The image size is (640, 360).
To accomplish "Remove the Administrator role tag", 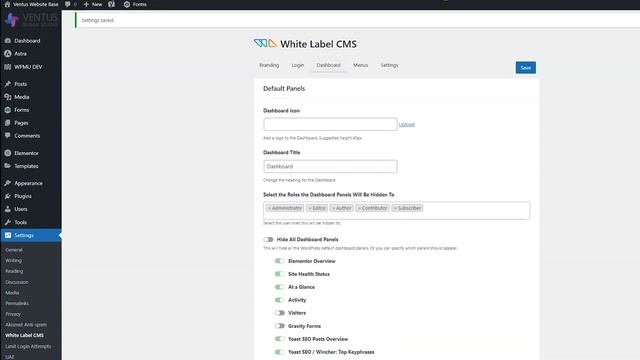I will (269, 208).
